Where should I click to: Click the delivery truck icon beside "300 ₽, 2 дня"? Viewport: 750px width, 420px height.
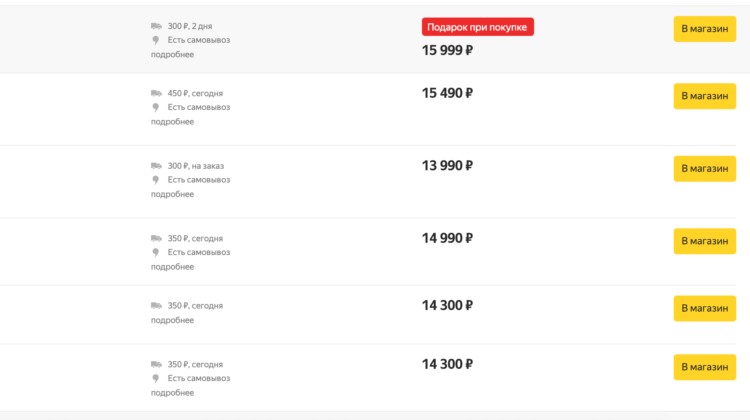[x=156, y=26]
